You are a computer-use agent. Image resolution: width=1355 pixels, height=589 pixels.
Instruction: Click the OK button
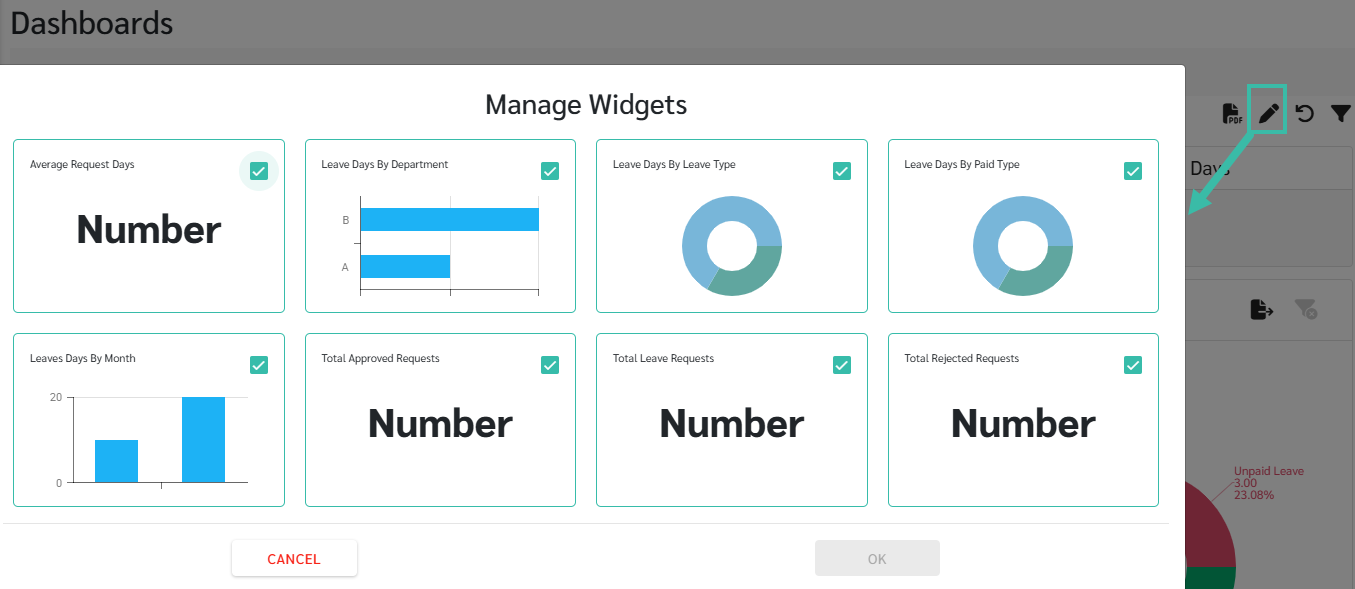877,559
